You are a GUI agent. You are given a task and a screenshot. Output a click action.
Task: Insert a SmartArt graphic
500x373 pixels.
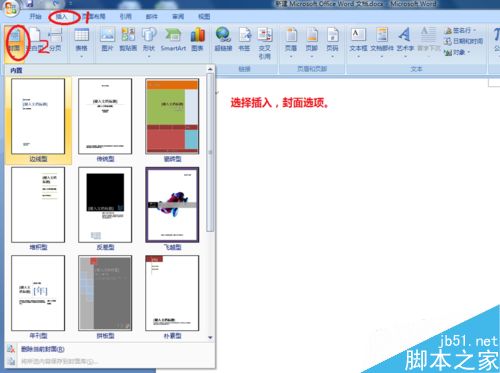click(173, 40)
